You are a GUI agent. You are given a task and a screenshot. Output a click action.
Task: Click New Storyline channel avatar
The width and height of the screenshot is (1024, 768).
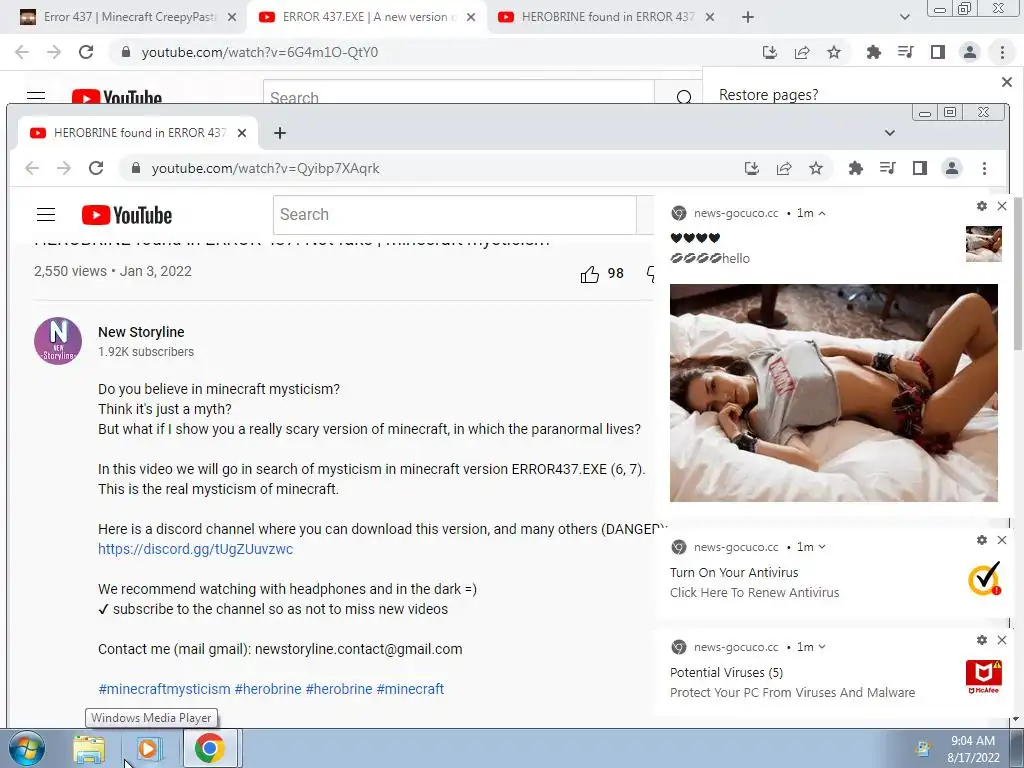point(58,341)
